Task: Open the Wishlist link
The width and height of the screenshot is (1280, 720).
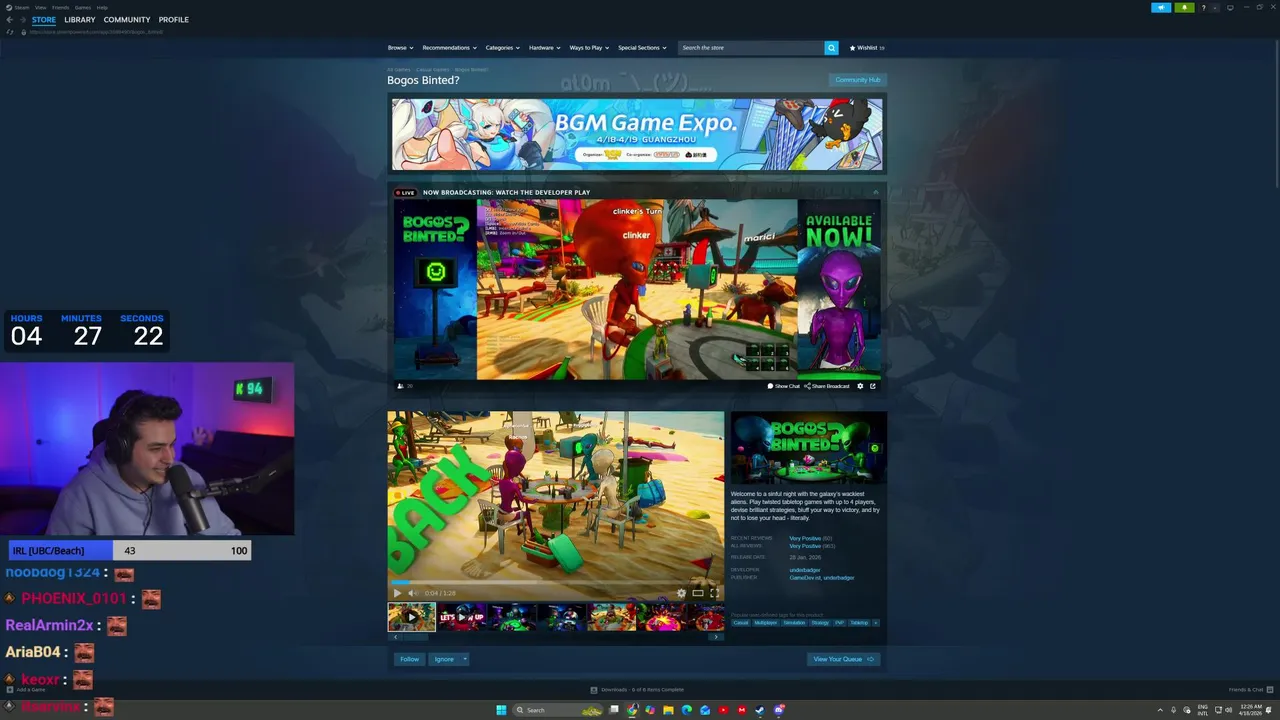Action: click(867, 47)
